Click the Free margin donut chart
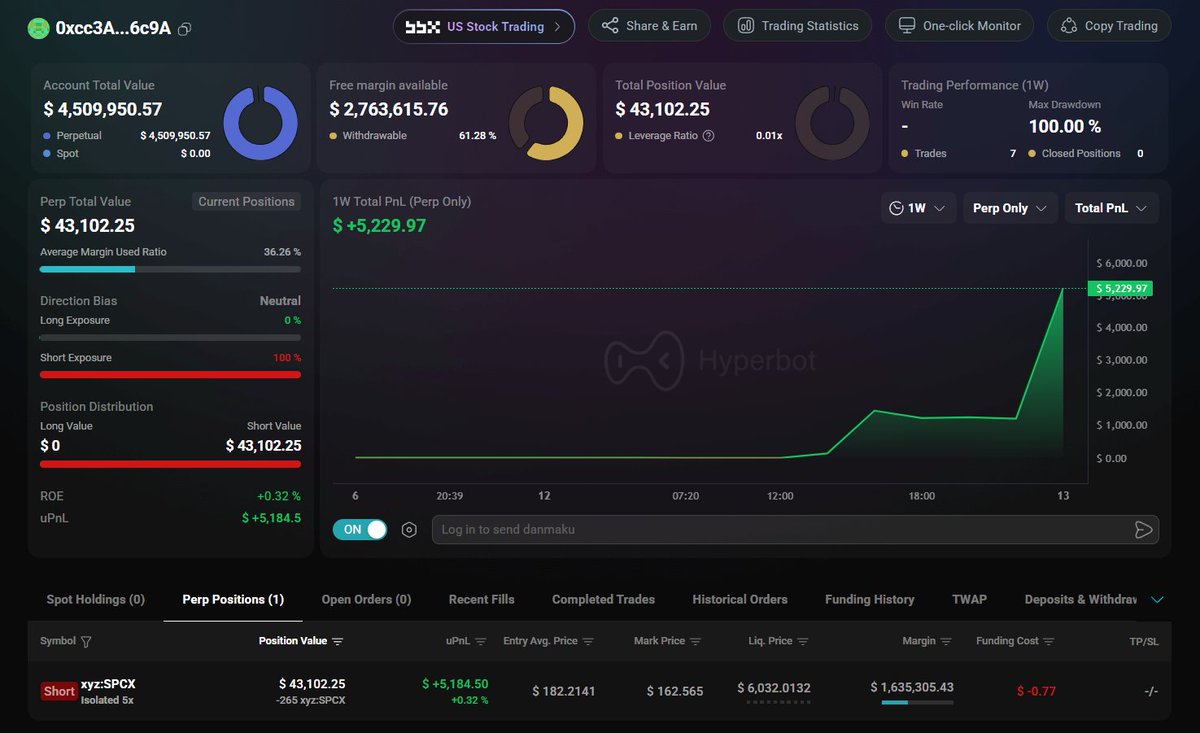 (x=546, y=123)
